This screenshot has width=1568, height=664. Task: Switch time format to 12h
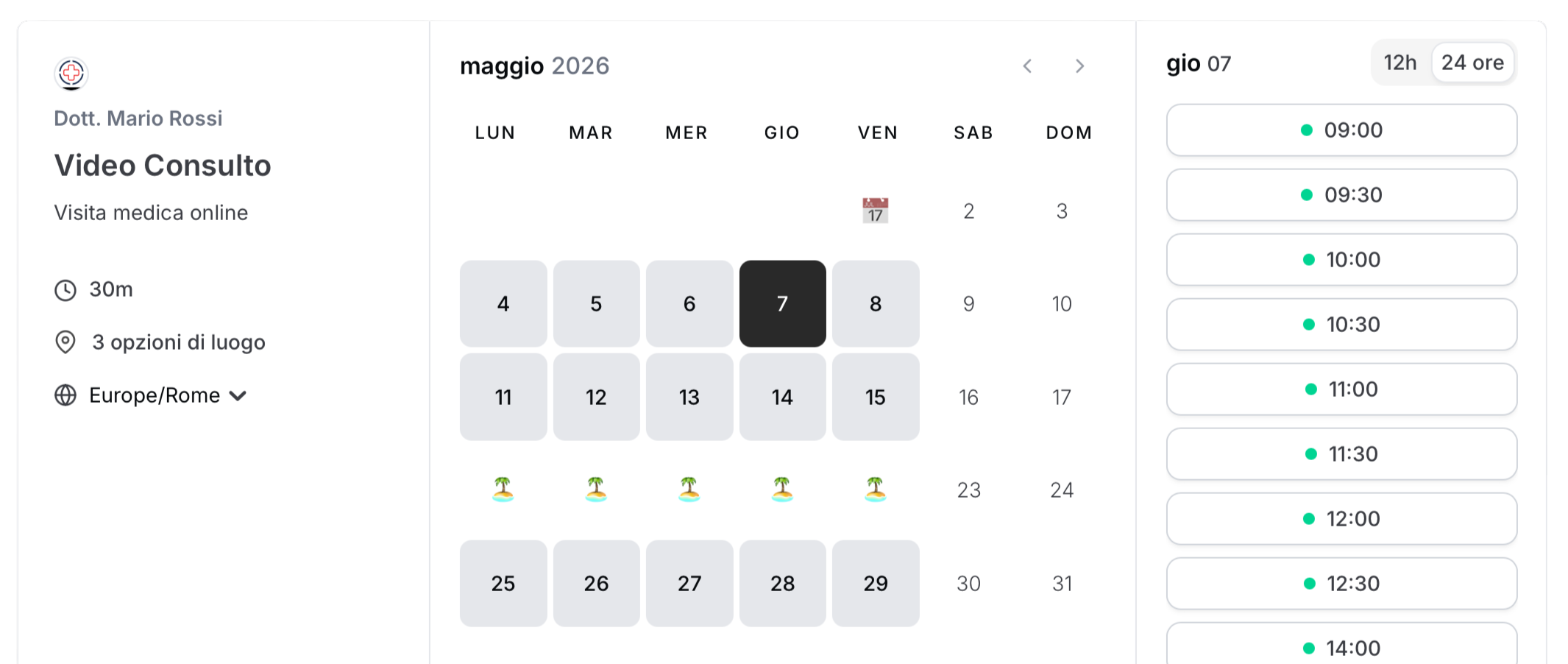1400,63
